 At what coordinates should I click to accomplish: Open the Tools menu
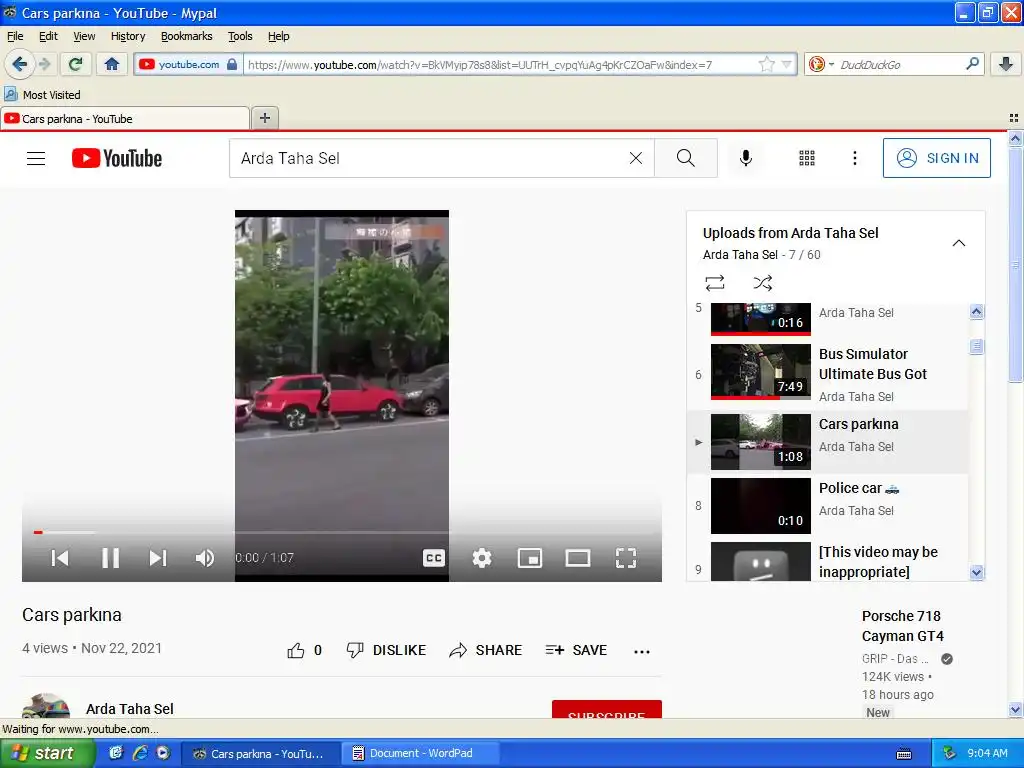pyautogui.click(x=240, y=36)
